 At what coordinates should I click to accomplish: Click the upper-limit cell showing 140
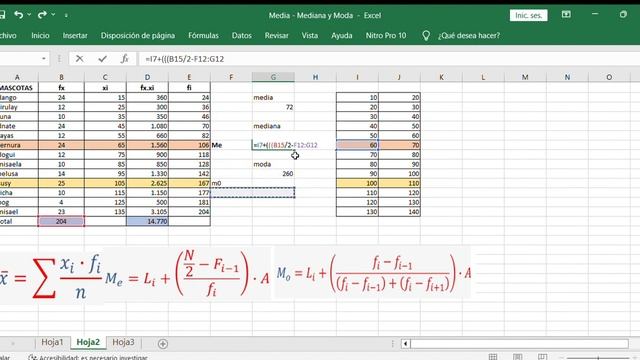[399, 212]
